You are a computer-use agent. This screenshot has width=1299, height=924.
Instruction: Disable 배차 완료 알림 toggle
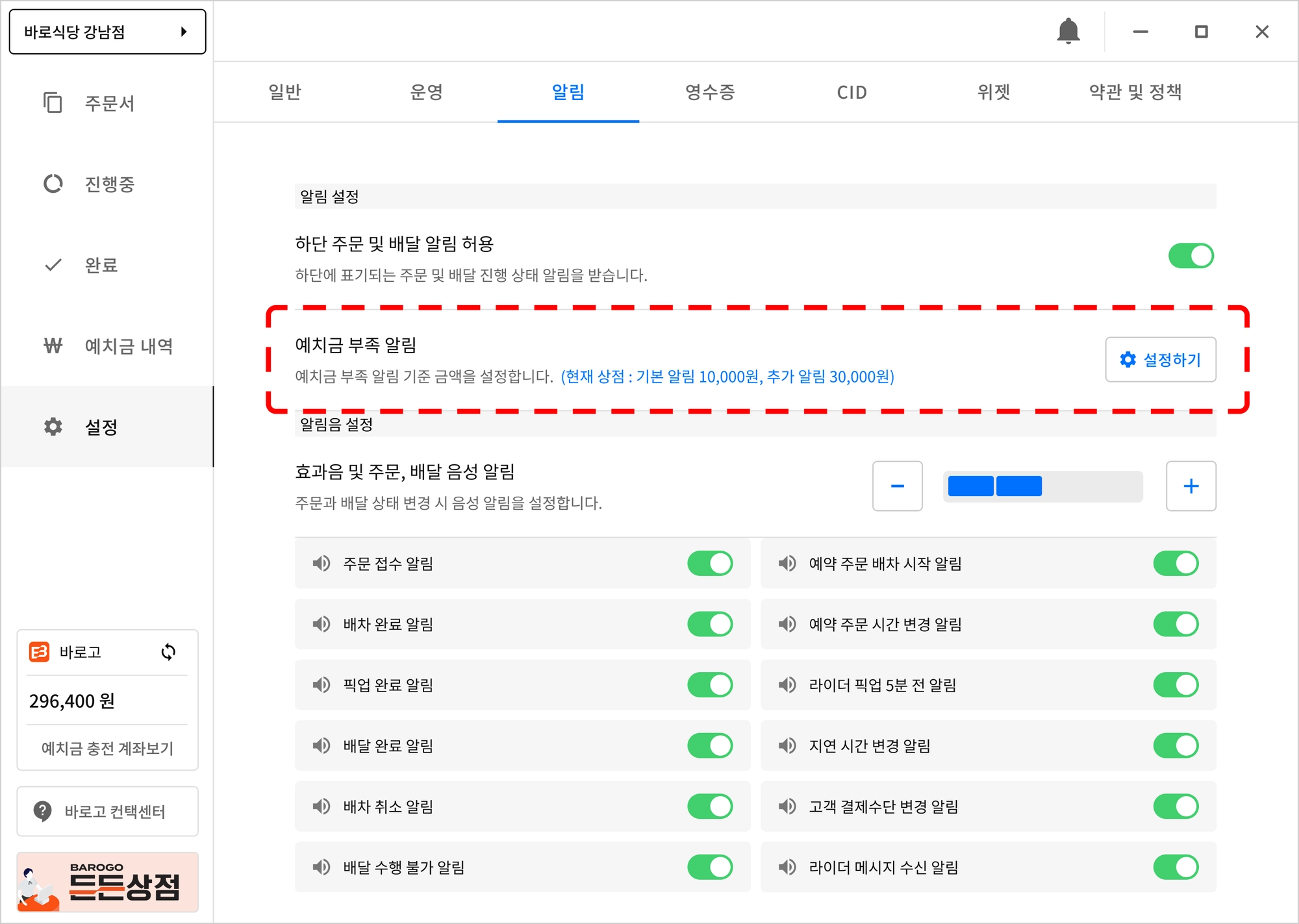pos(710,624)
